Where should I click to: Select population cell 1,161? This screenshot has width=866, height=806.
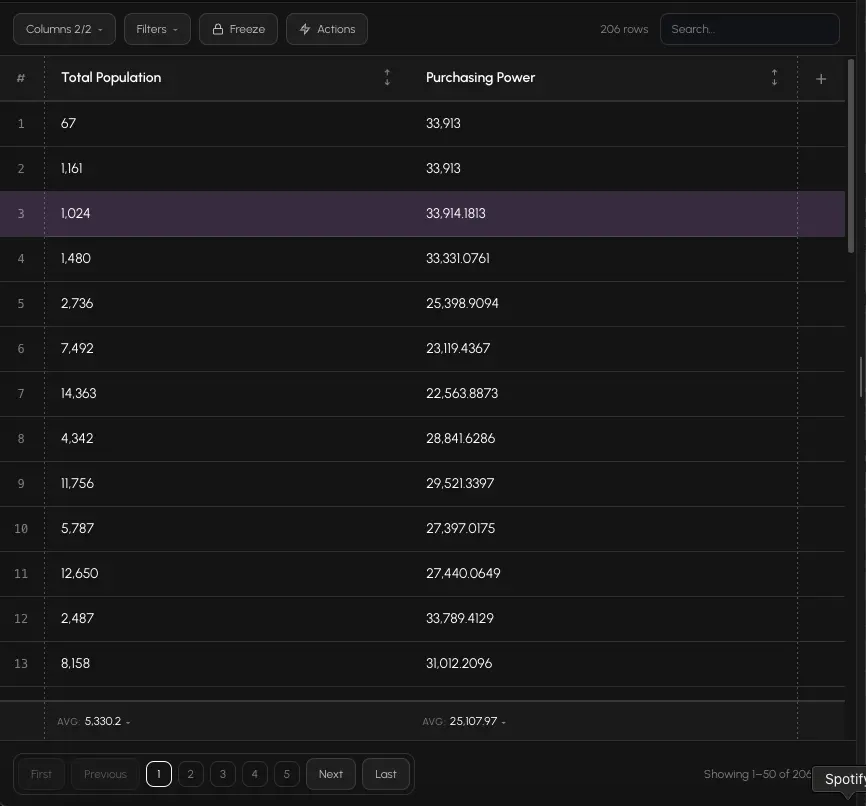tap(72, 168)
